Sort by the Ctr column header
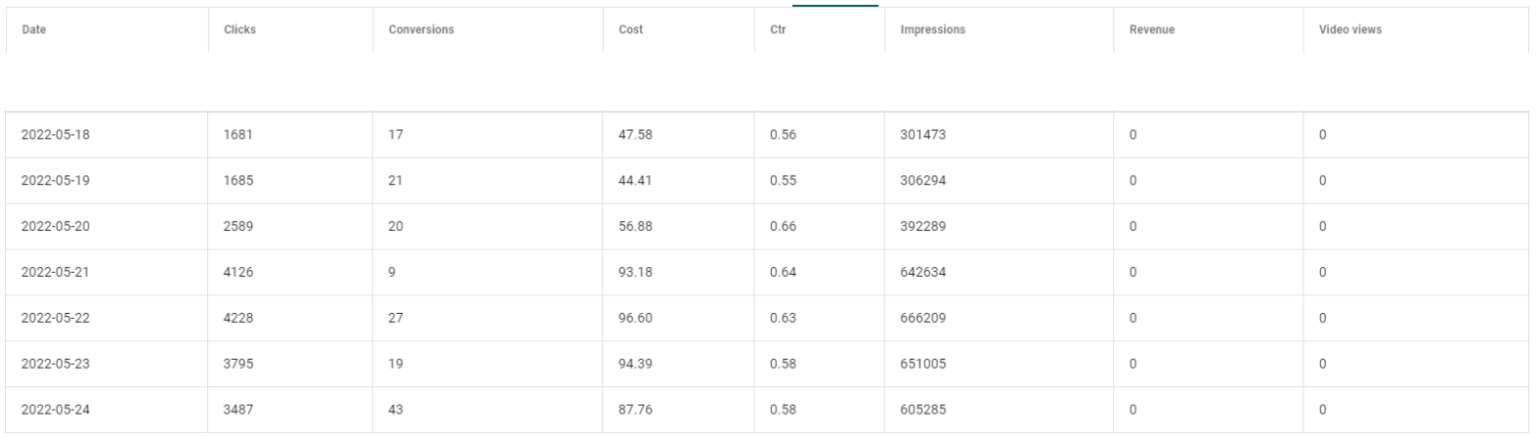 (x=777, y=30)
